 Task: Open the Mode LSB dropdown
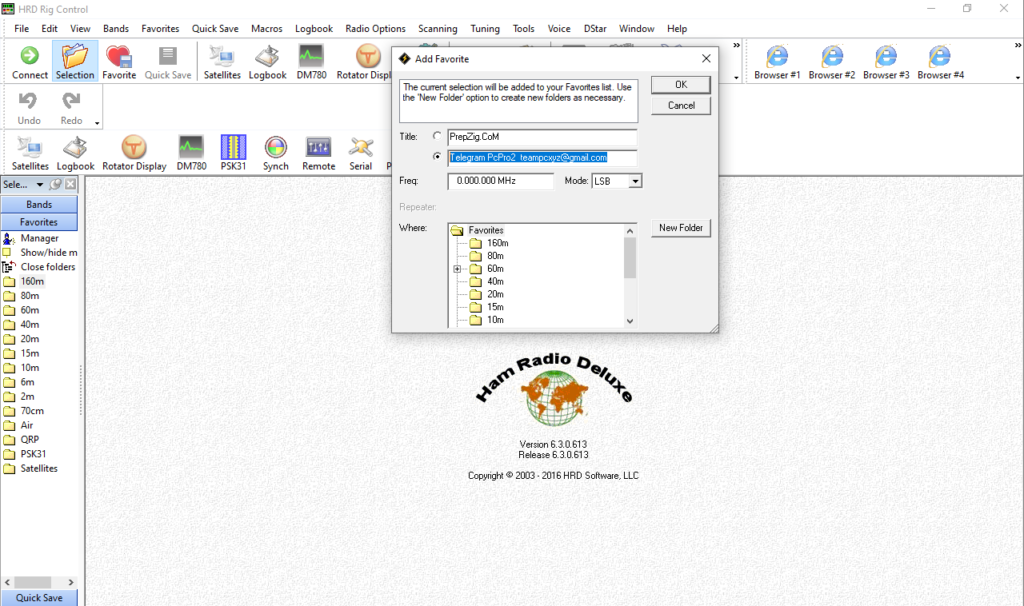[635, 181]
